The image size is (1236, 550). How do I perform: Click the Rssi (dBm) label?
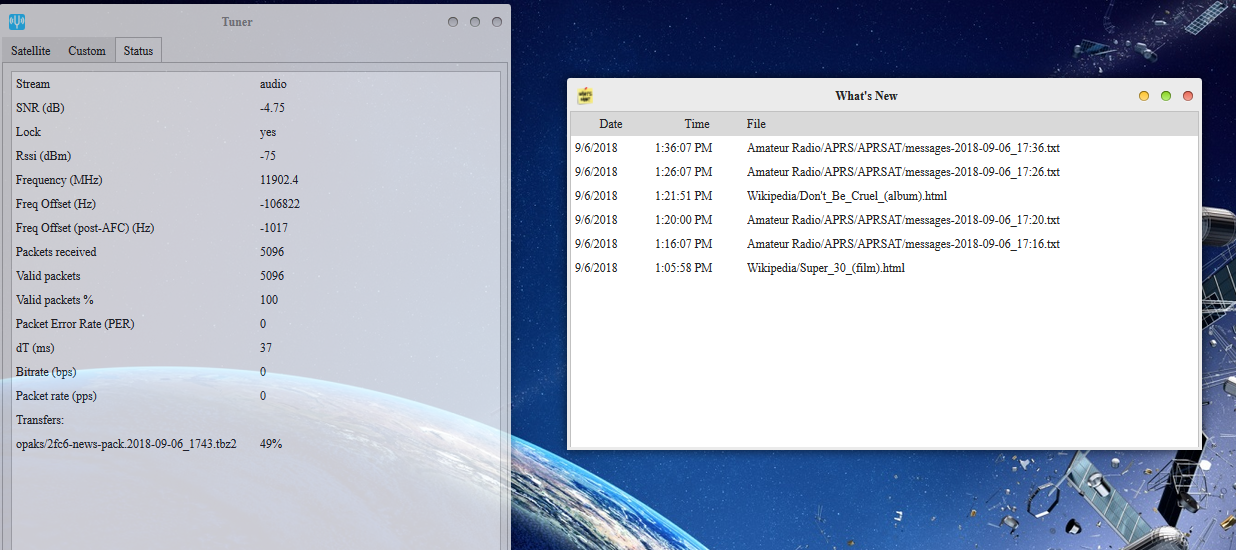tap(43, 156)
